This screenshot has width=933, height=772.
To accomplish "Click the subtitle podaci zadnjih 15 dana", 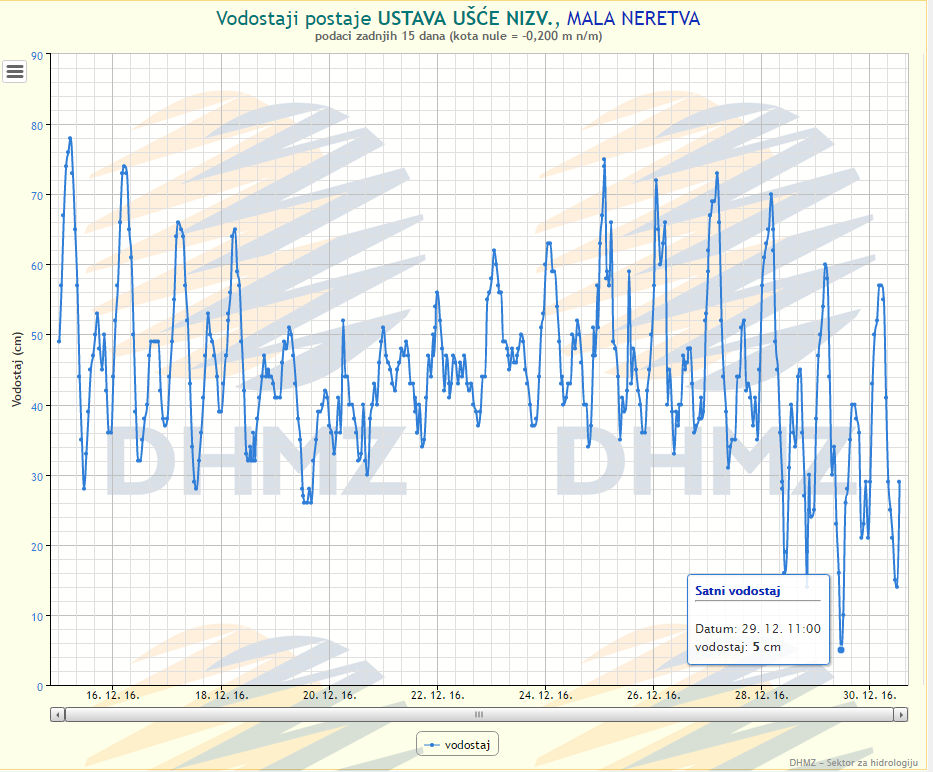I will click(x=457, y=37).
